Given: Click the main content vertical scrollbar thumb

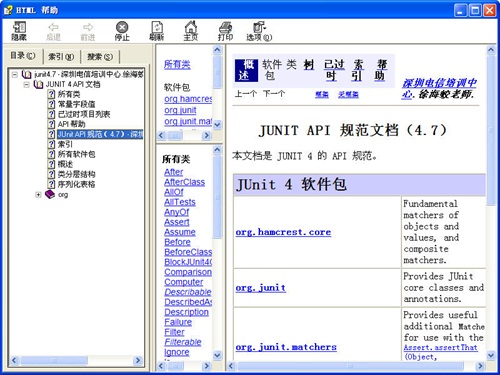Looking at the screenshot, I should click(491, 130).
